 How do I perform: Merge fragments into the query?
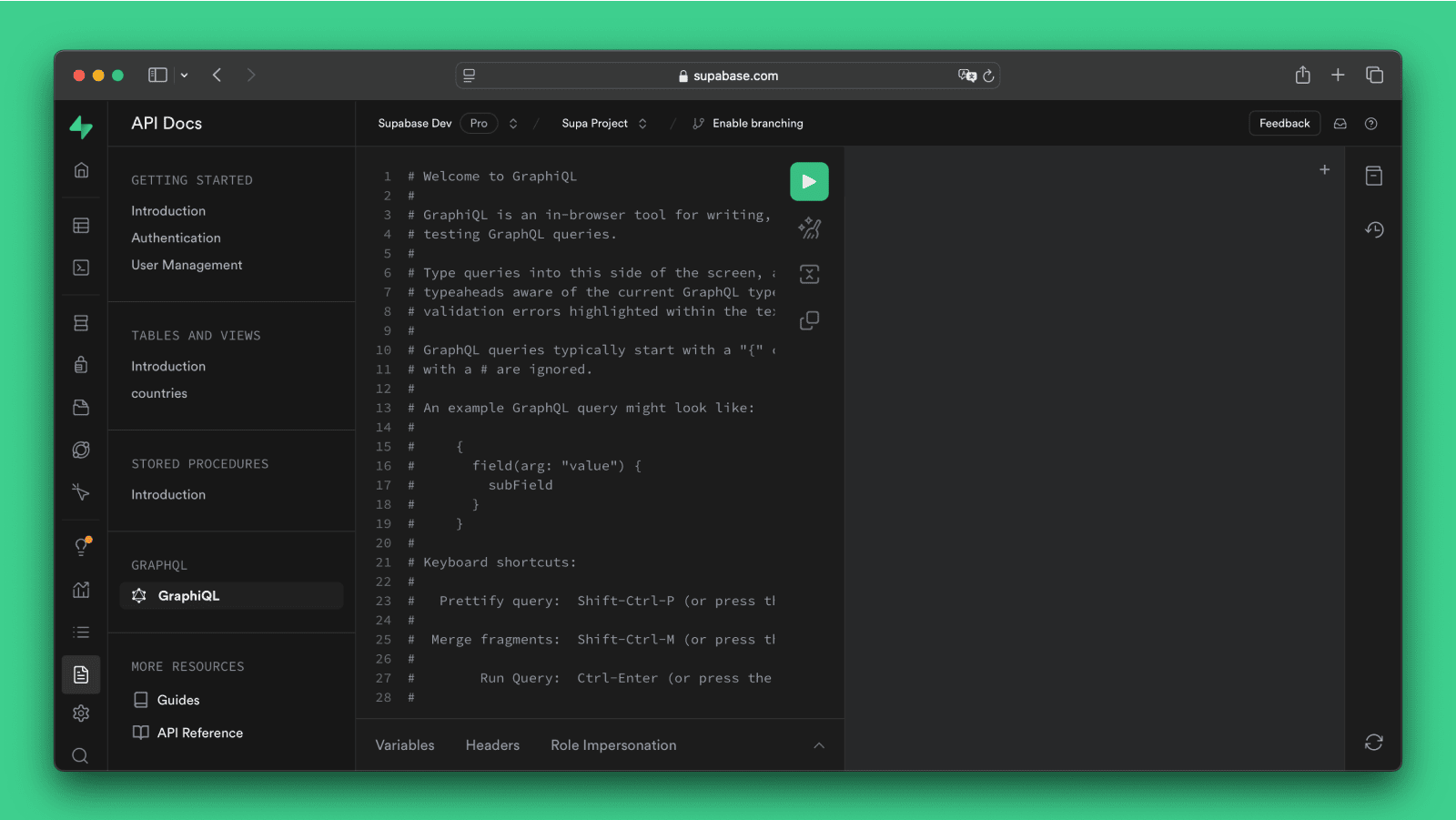click(808, 274)
